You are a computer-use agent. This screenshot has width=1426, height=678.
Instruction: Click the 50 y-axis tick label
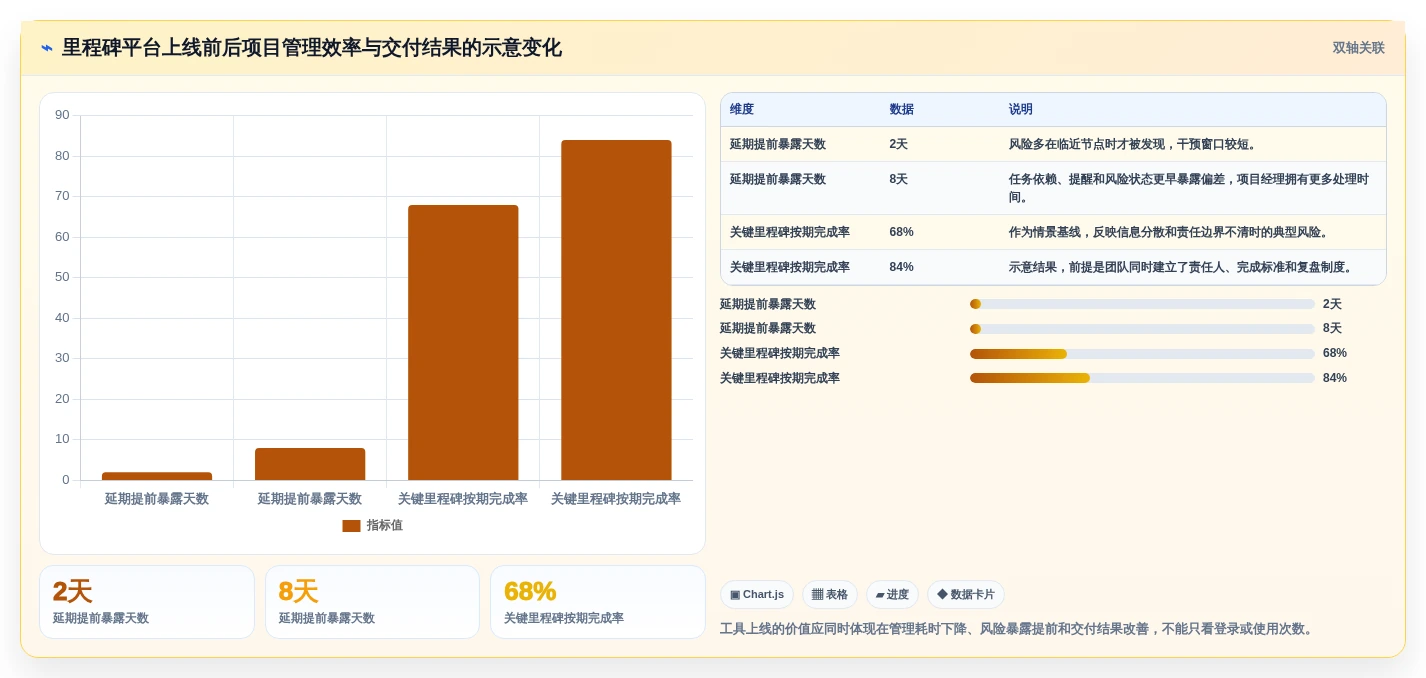pyautogui.click(x=62, y=277)
